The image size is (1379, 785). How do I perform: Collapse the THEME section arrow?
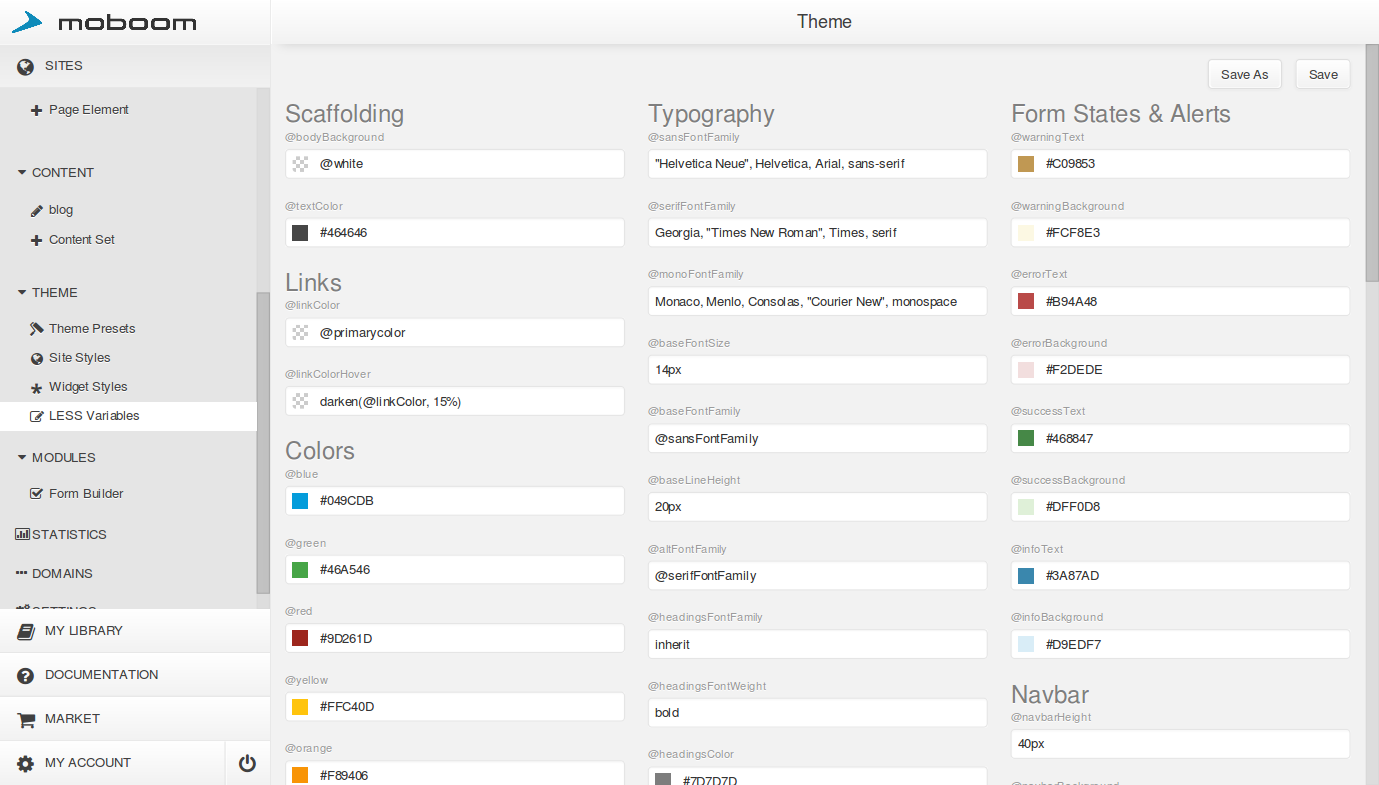tap(22, 293)
